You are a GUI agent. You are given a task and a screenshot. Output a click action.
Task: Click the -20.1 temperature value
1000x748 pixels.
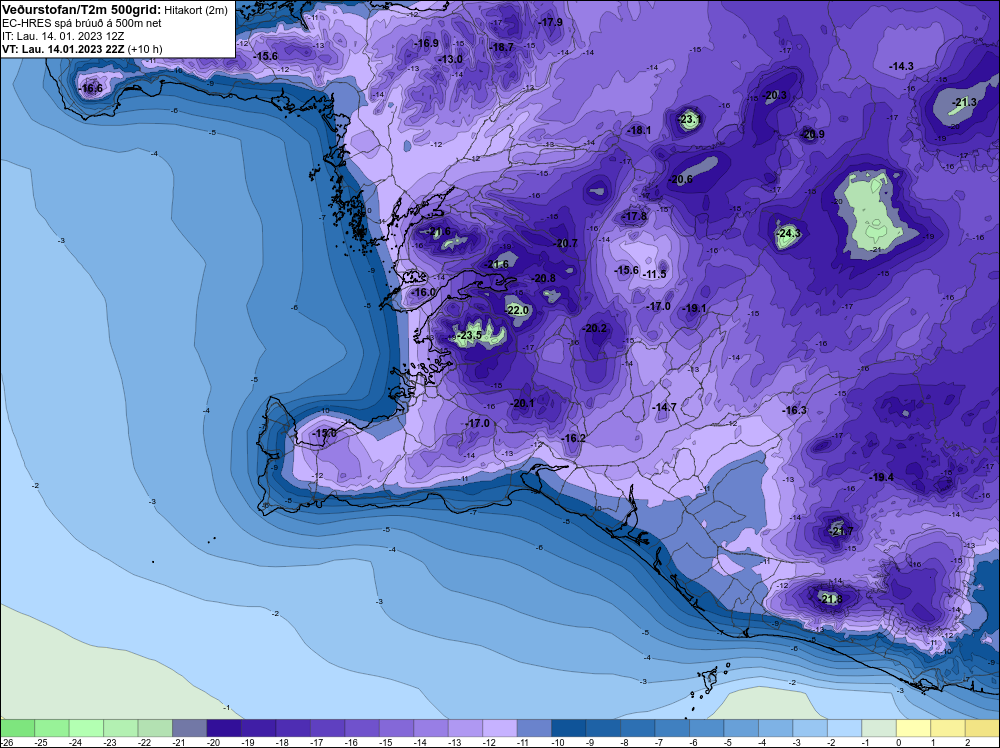tap(522, 403)
